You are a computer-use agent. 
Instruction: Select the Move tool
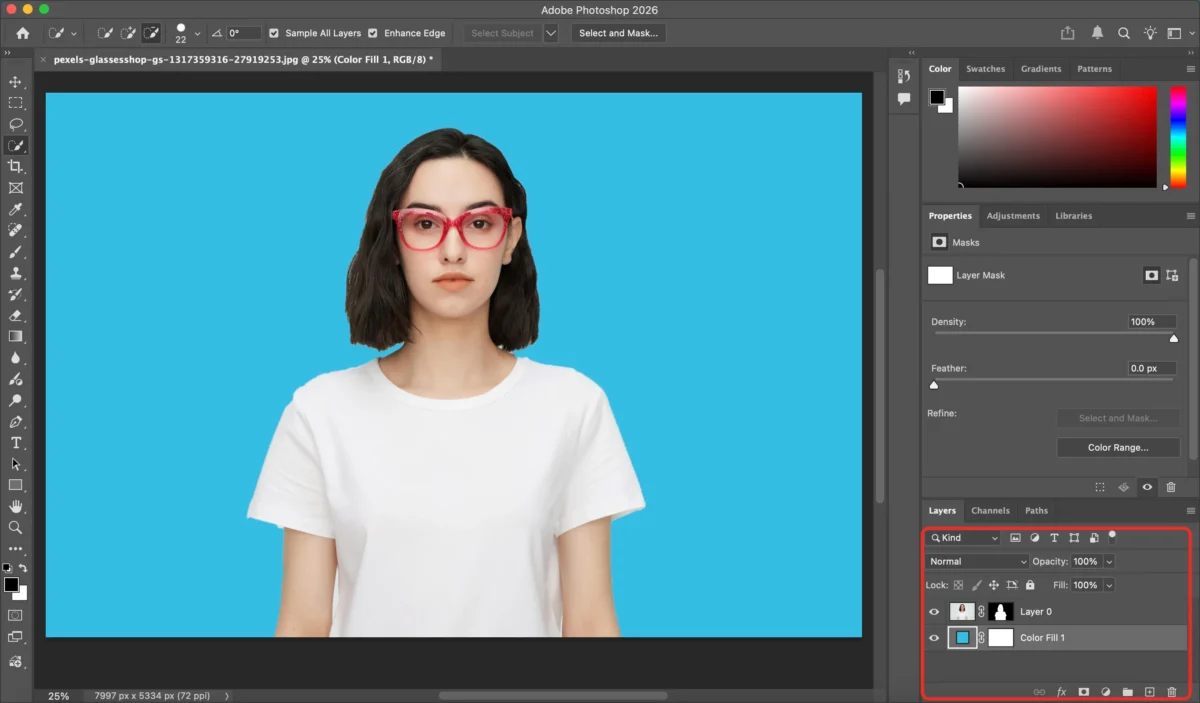15,82
